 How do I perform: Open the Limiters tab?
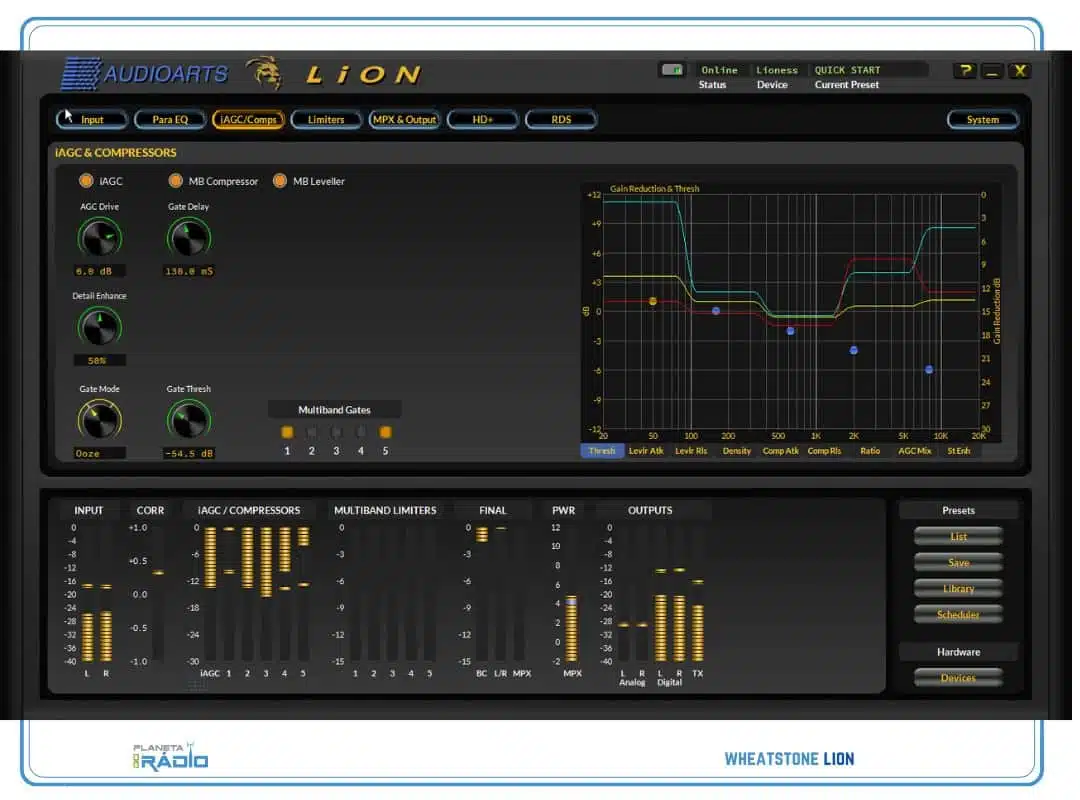pyautogui.click(x=326, y=119)
